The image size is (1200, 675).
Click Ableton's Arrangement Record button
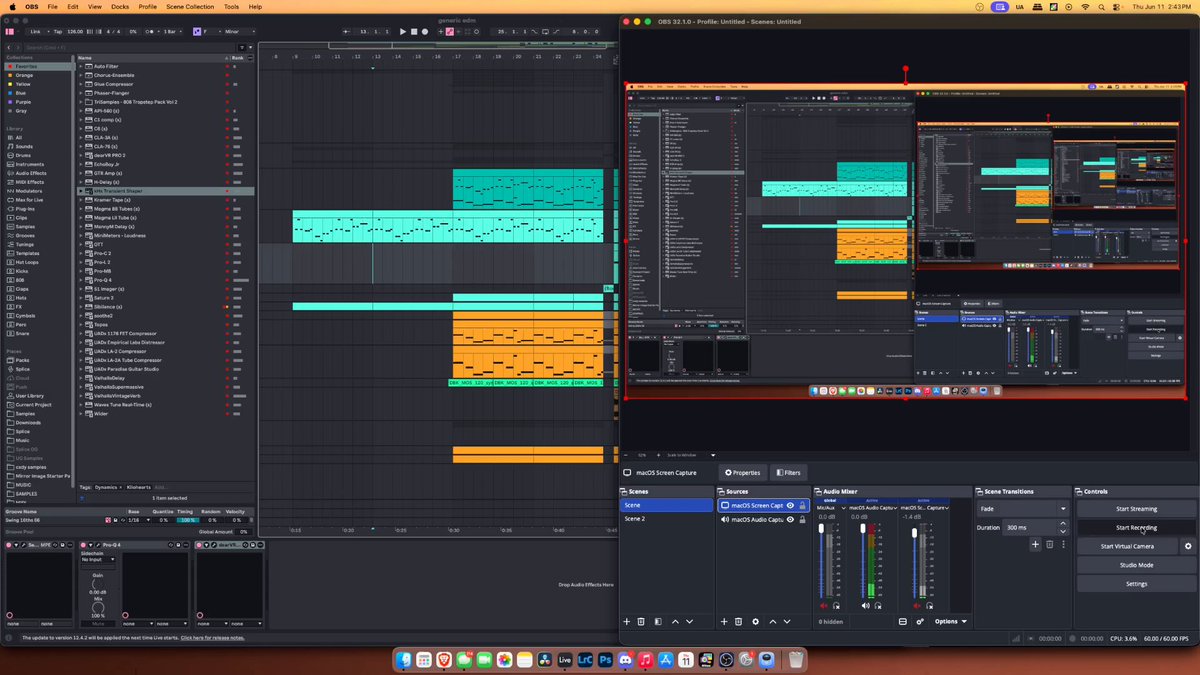[425, 32]
